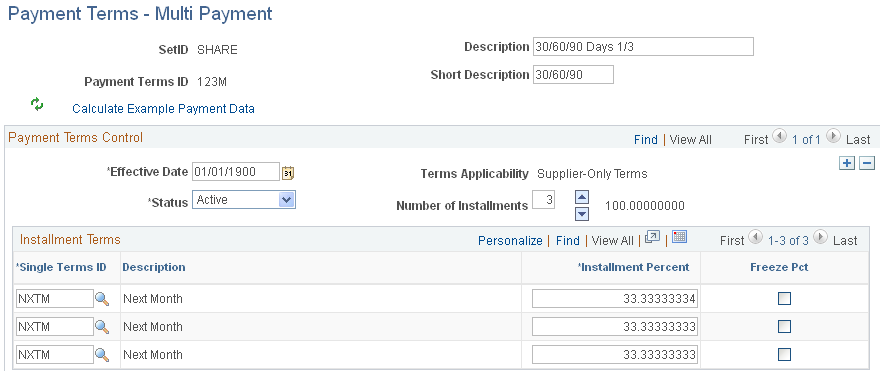This screenshot has width=880, height=371.
Task: Go to next Payment Terms Control row
Action: click(833, 136)
